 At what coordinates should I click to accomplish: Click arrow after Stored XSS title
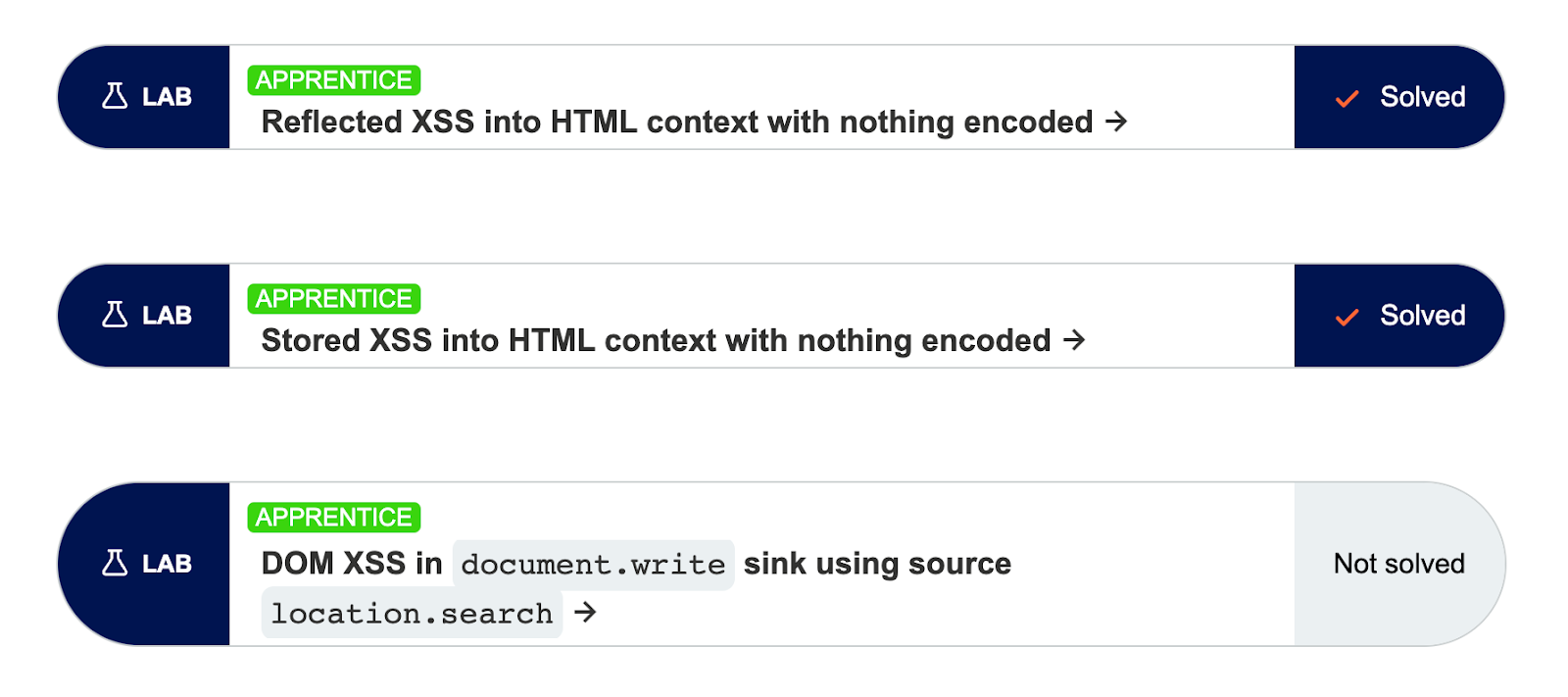1074,340
